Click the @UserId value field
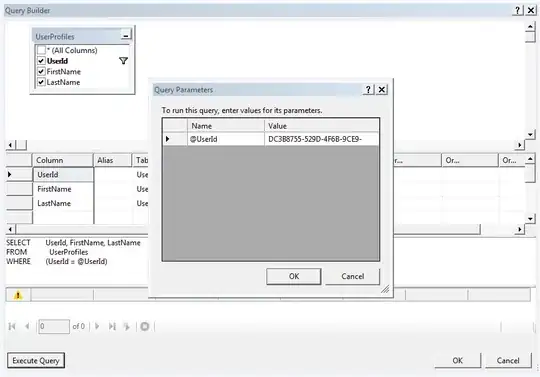This screenshot has height=377, width=540. pyautogui.click(x=322, y=139)
